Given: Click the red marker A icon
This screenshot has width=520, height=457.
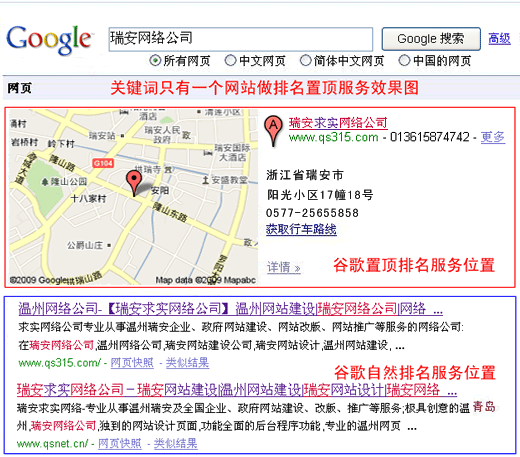Looking at the screenshot, I should click(x=273, y=131).
